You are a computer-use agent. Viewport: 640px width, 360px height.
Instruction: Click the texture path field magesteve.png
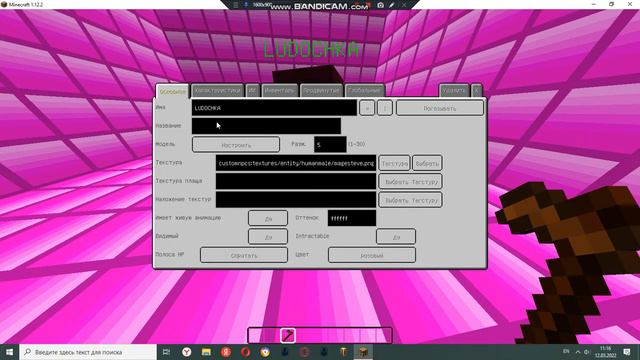tap(296, 163)
